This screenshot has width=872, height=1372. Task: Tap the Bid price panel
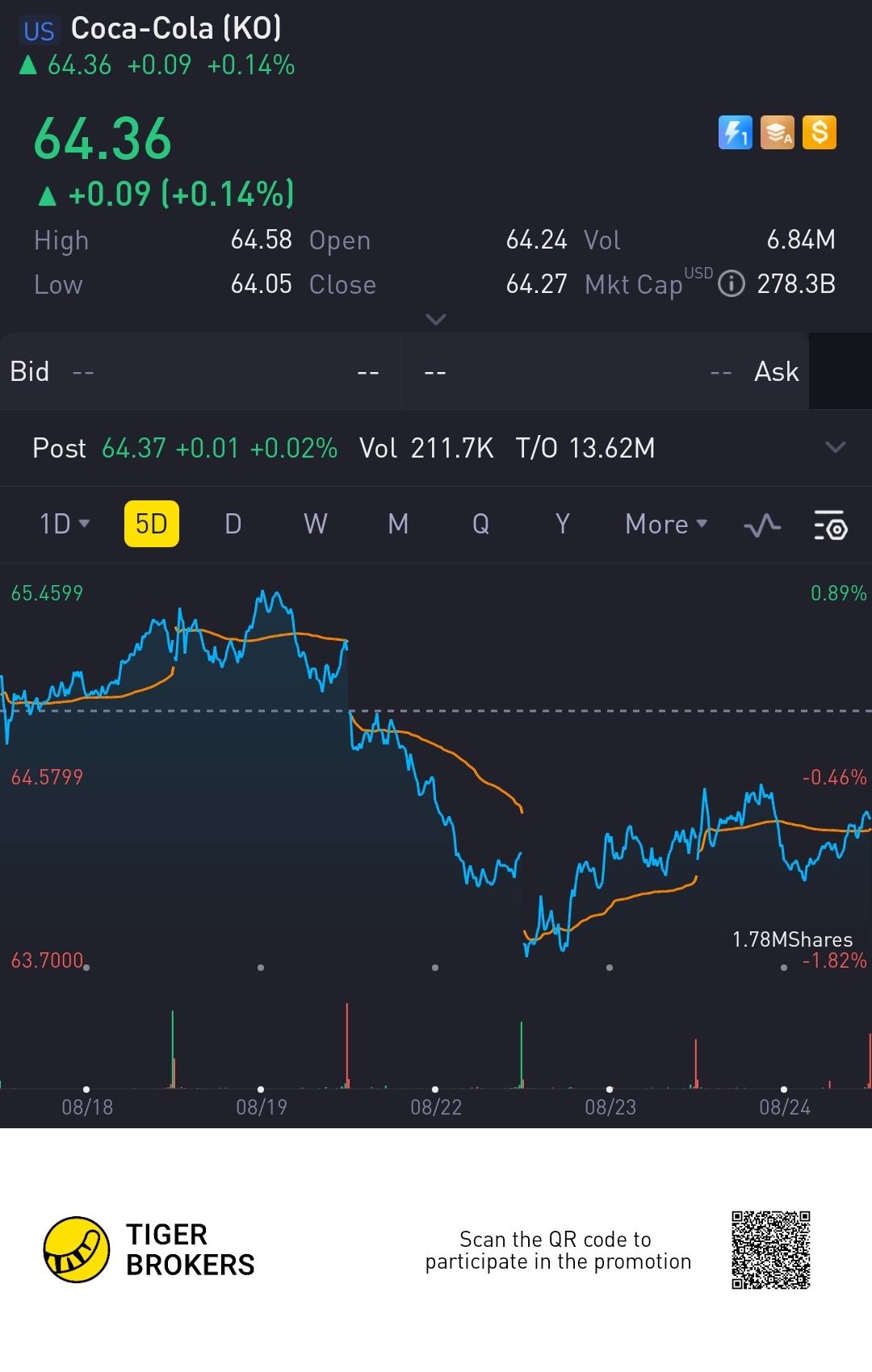(201, 371)
